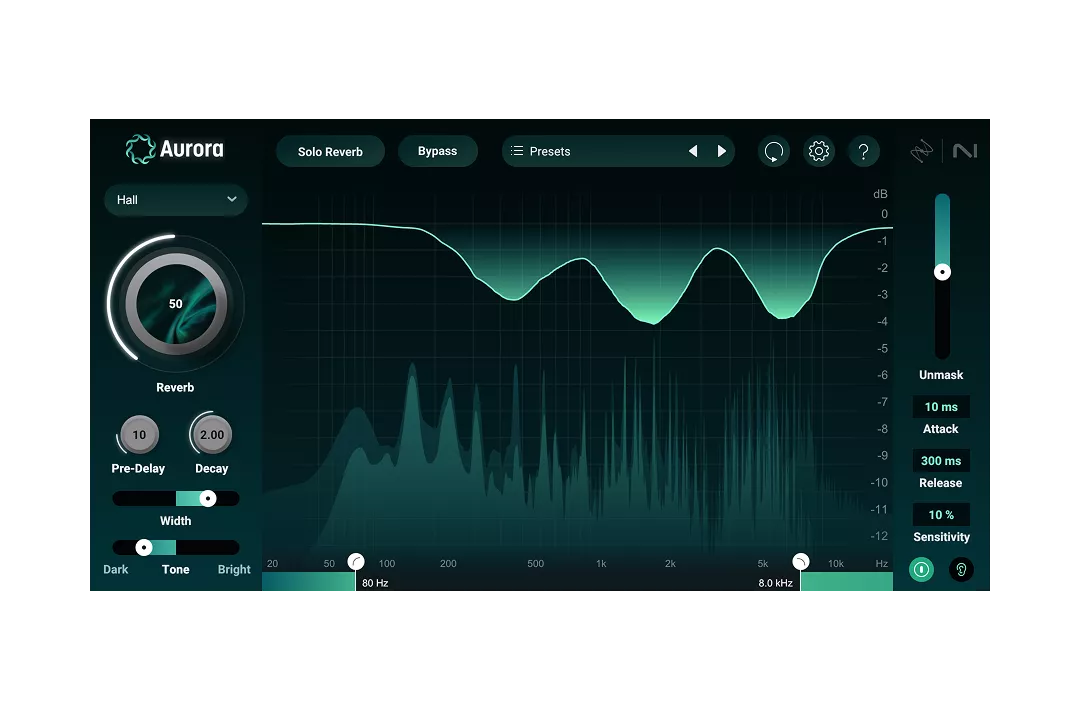
Task: Enable Solo Reverb
Action: point(330,152)
